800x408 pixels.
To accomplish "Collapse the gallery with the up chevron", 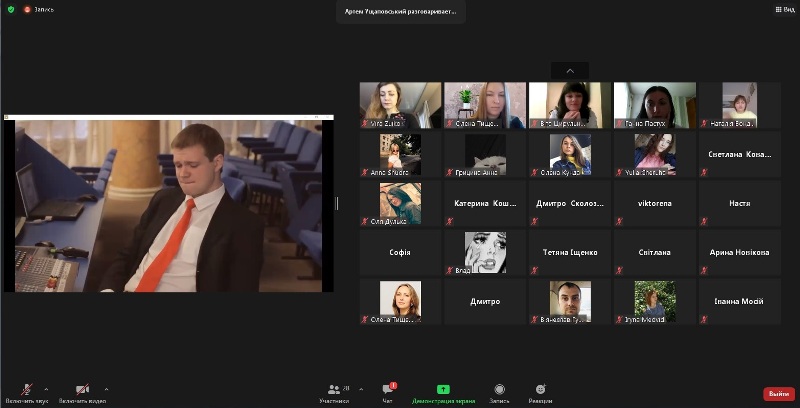I will pyautogui.click(x=570, y=71).
